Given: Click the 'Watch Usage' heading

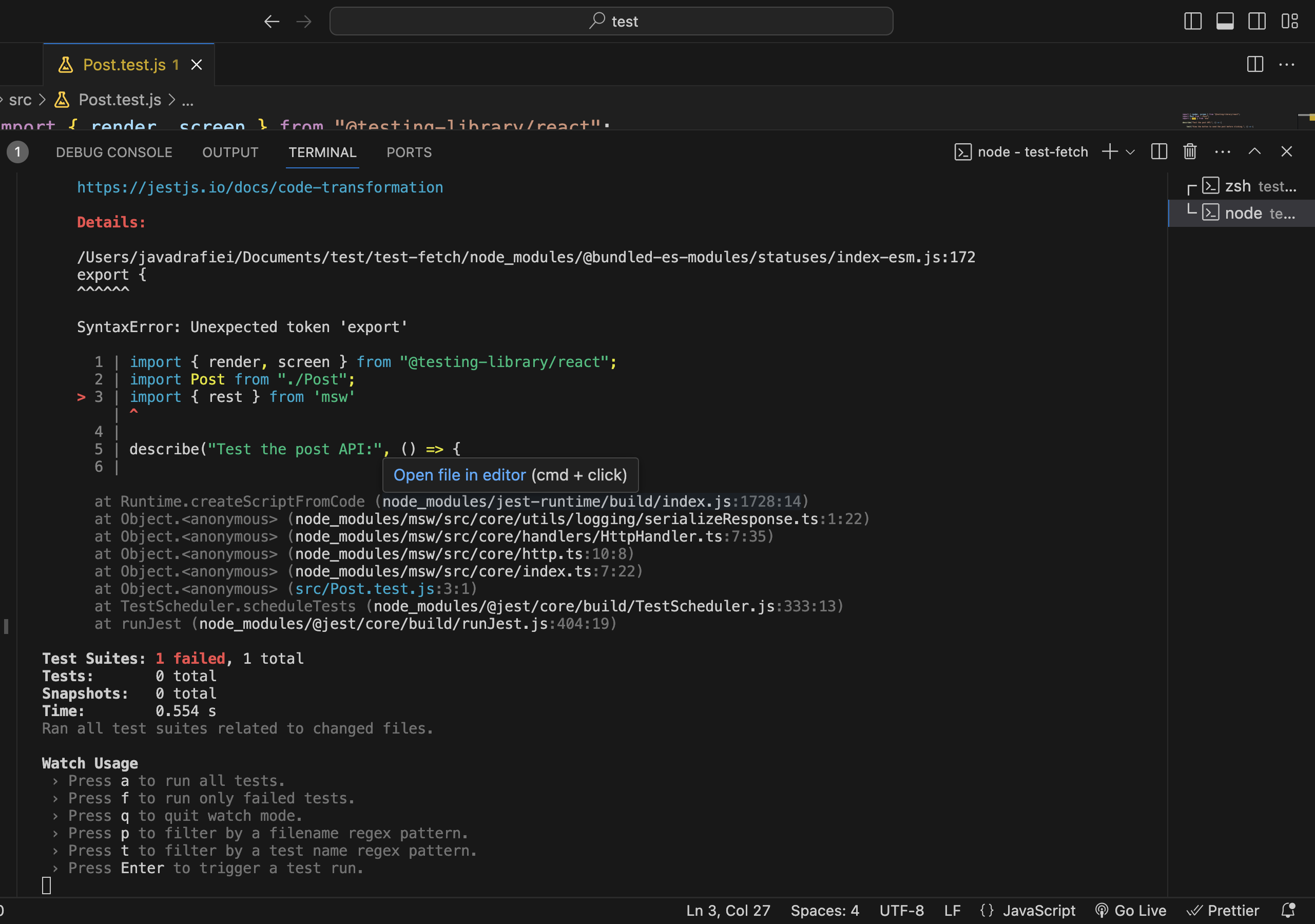Looking at the screenshot, I should tap(90, 764).
